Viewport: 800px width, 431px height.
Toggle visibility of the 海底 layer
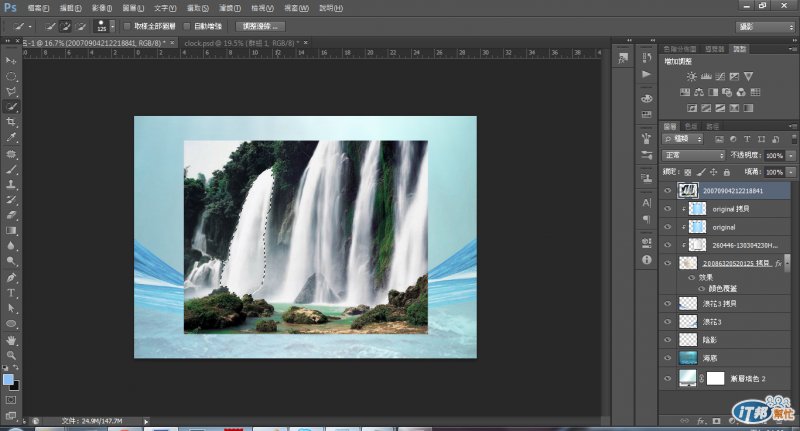668,357
